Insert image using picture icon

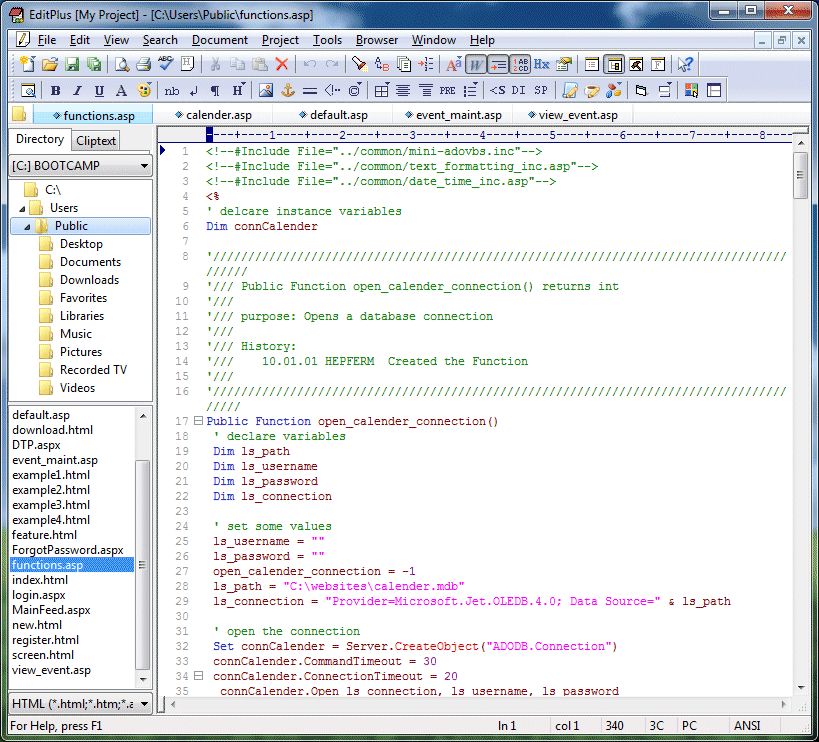pyautogui.click(x=265, y=90)
